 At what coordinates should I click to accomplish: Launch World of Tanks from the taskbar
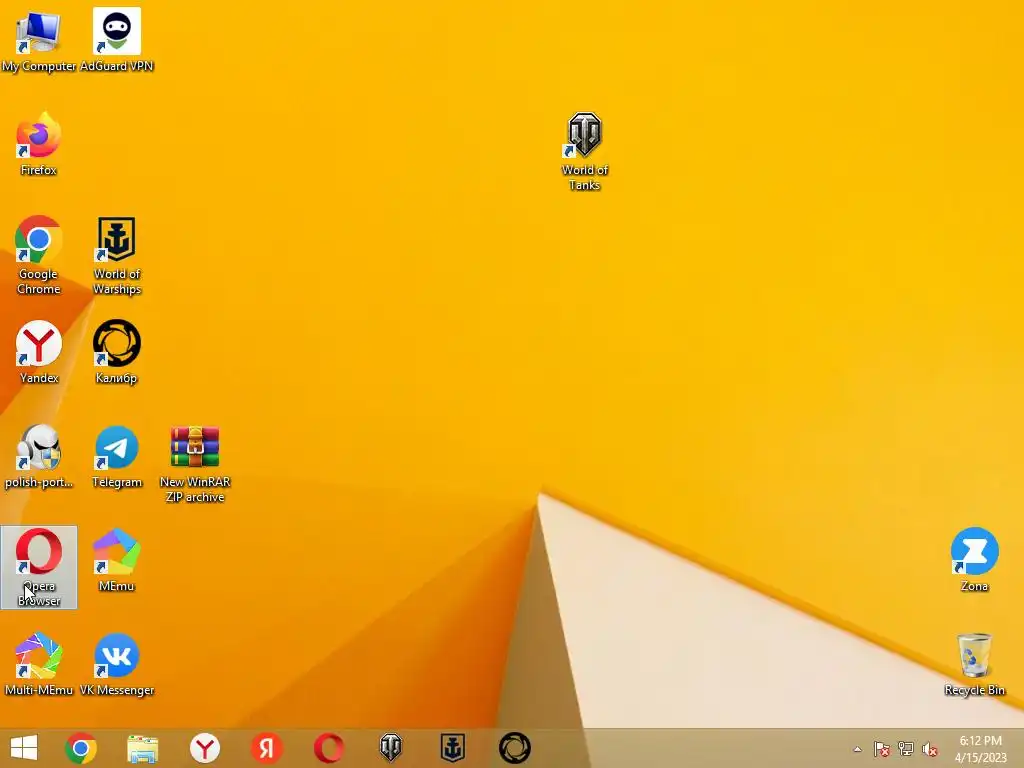tap(391, 748)
